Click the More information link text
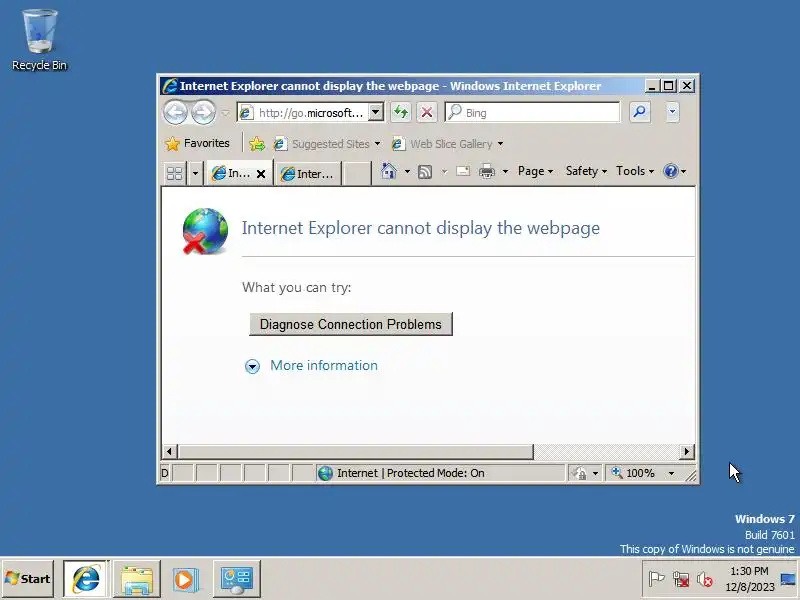 point(324,365)
